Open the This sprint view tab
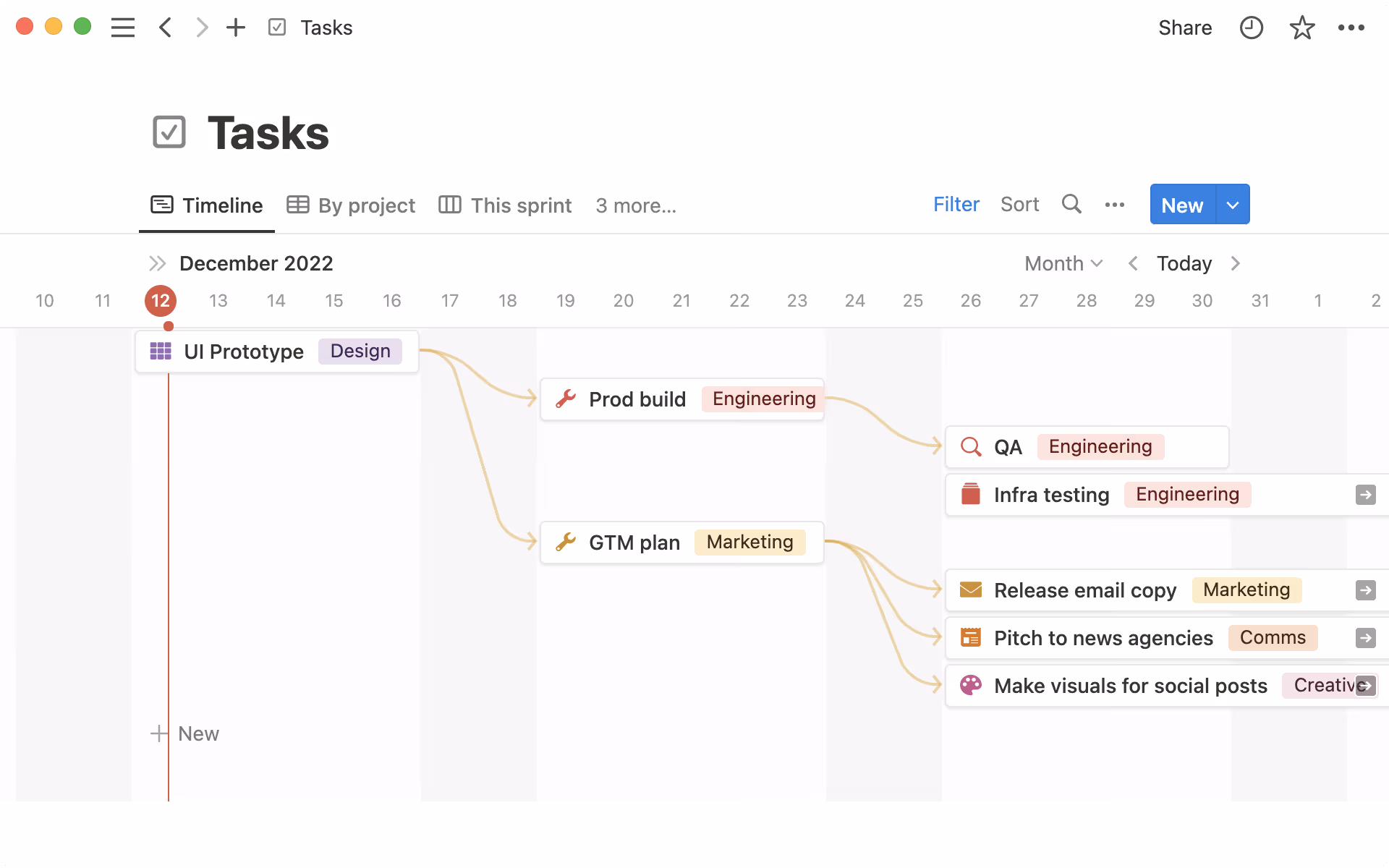The image size is (1389, 868). tap(504, 205)
